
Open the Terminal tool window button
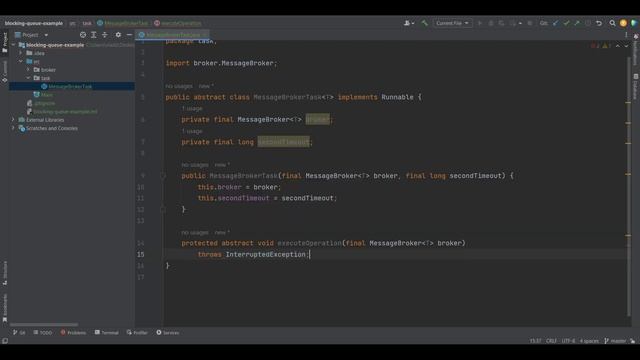pyautogui.click(x=107, y=333)
